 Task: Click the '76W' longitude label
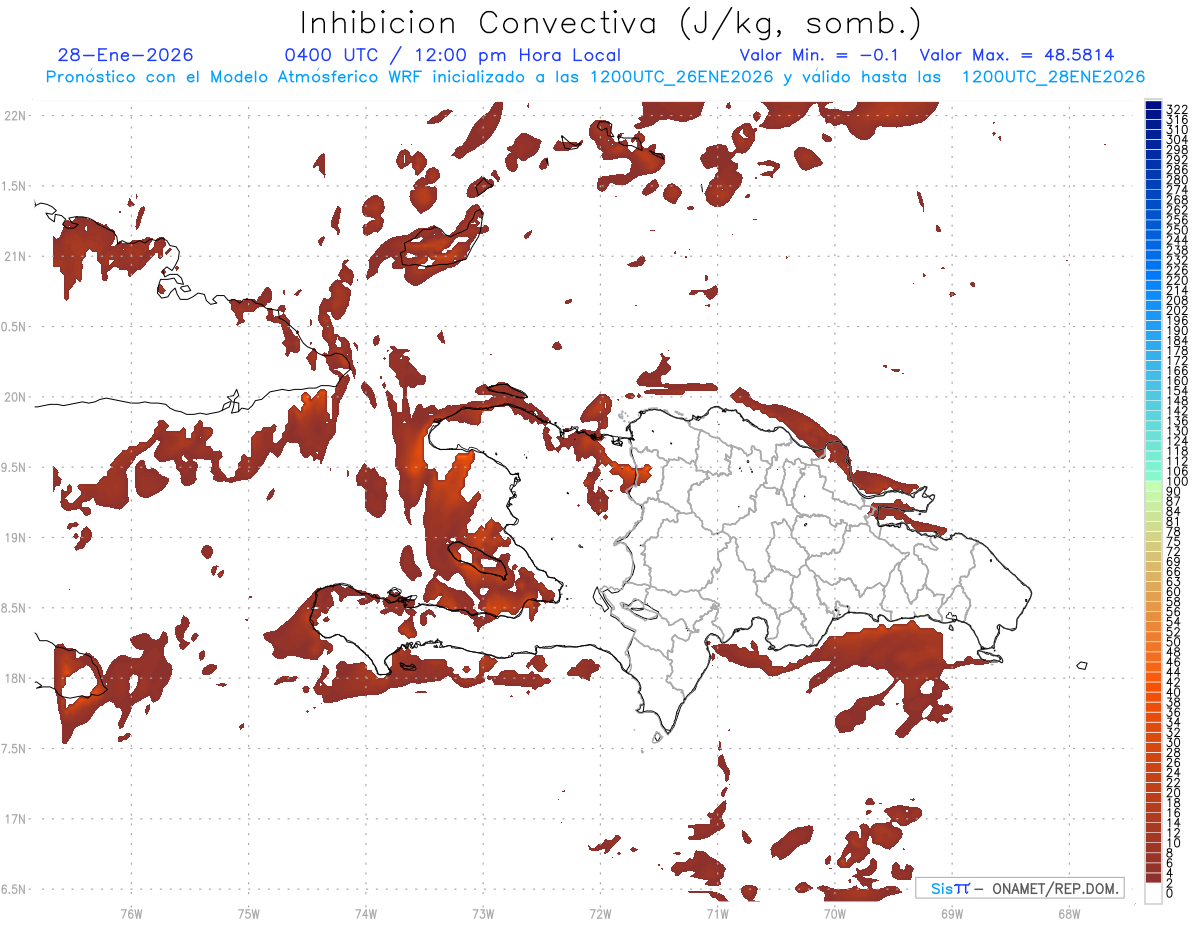pos(131,914)
